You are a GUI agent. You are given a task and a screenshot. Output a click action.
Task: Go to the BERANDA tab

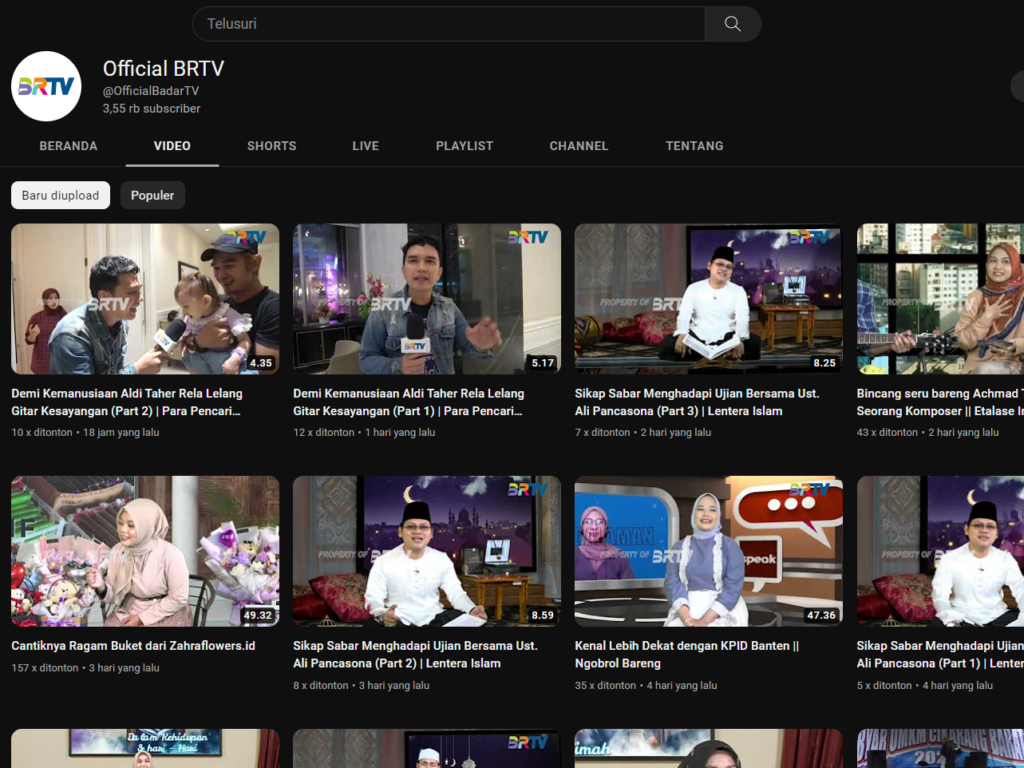coord(68,146)
